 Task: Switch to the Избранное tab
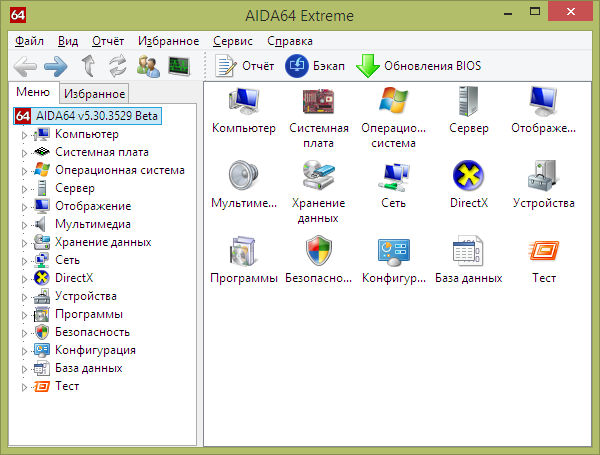tap(93, 94)
